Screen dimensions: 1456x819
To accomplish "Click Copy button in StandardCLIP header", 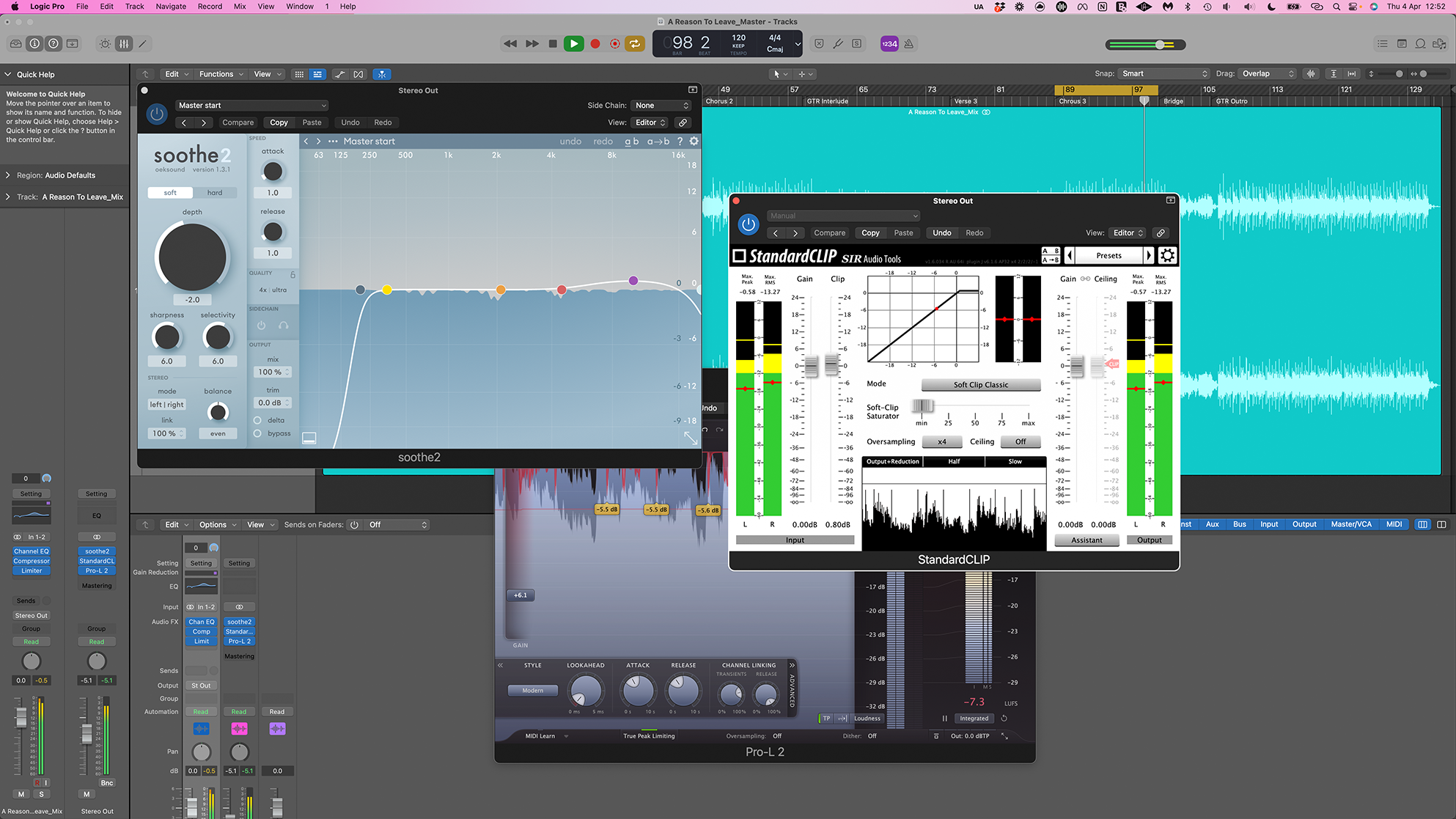I will [x=870, y=233].
